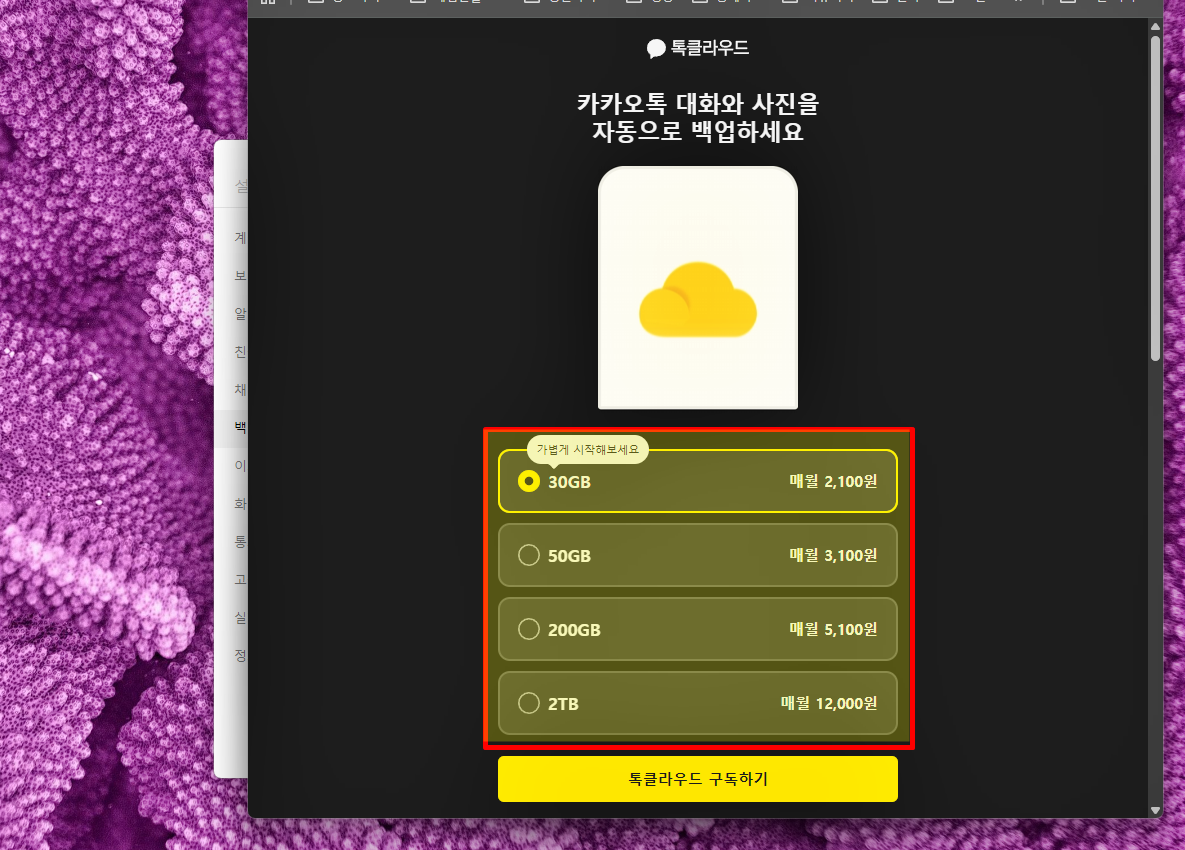This screenshot has height=850, width=1185.
Task: Click the 톡클라우드 speech bubble logo icon
Action: click(656, 48)
